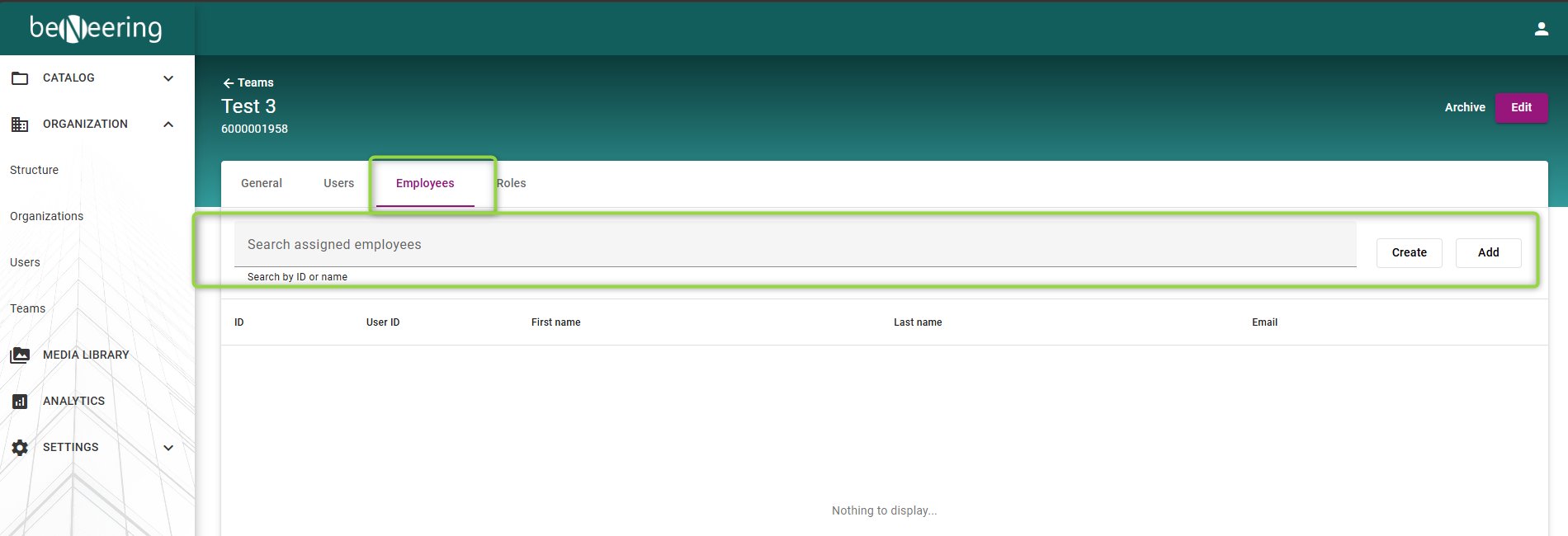
Task: Open Media Library via its image icon
Action: (20, 355)
